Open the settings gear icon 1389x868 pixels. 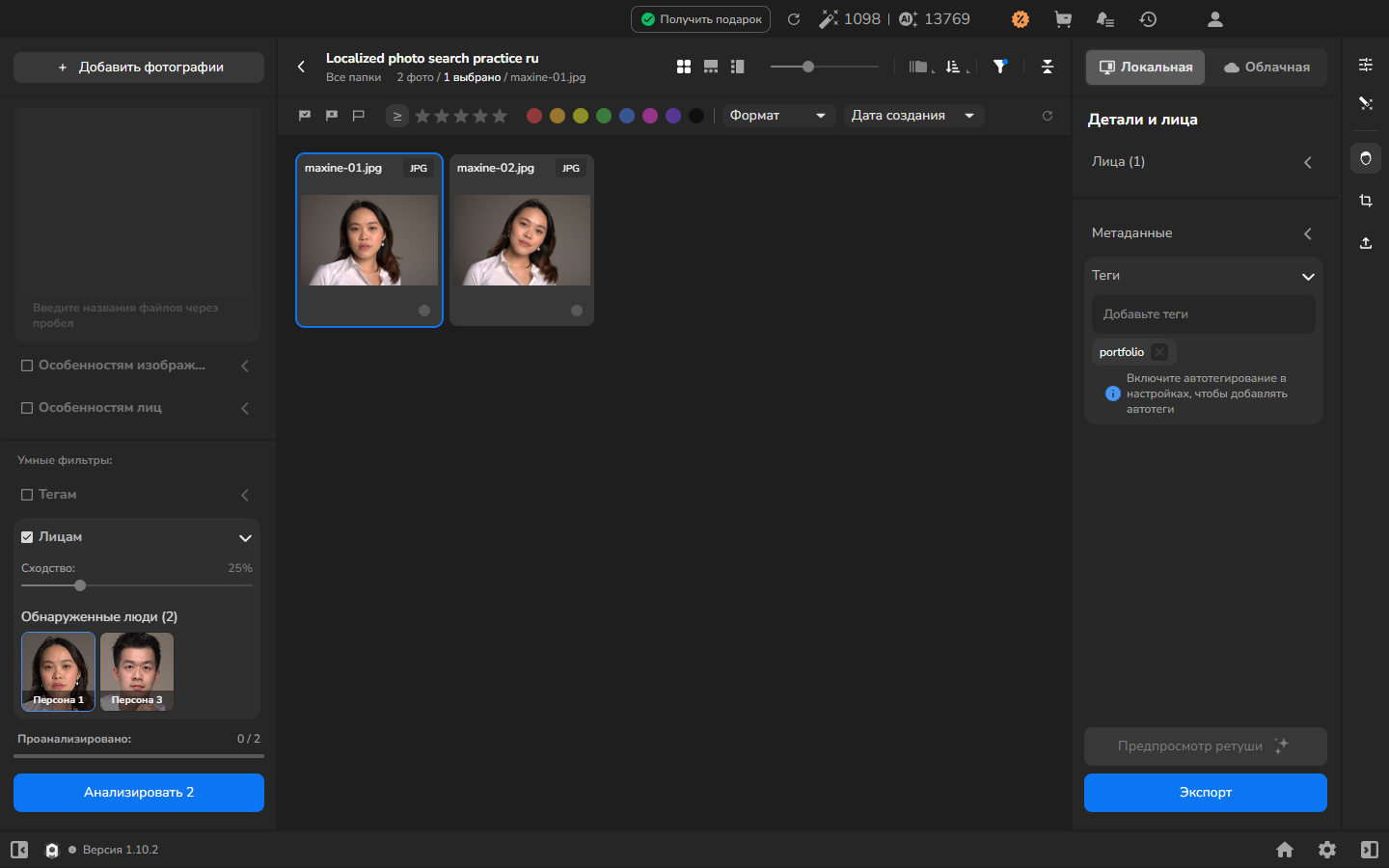click(x=1327, y=850)
